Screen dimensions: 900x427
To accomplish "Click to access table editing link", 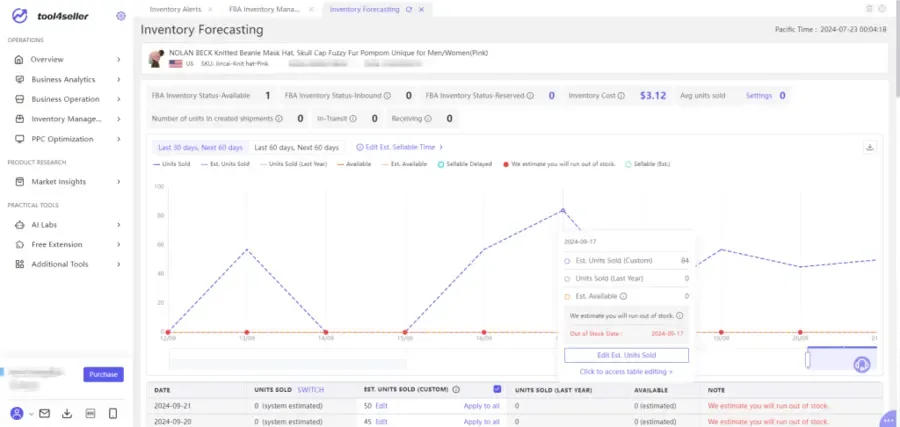I will point(626,372).
